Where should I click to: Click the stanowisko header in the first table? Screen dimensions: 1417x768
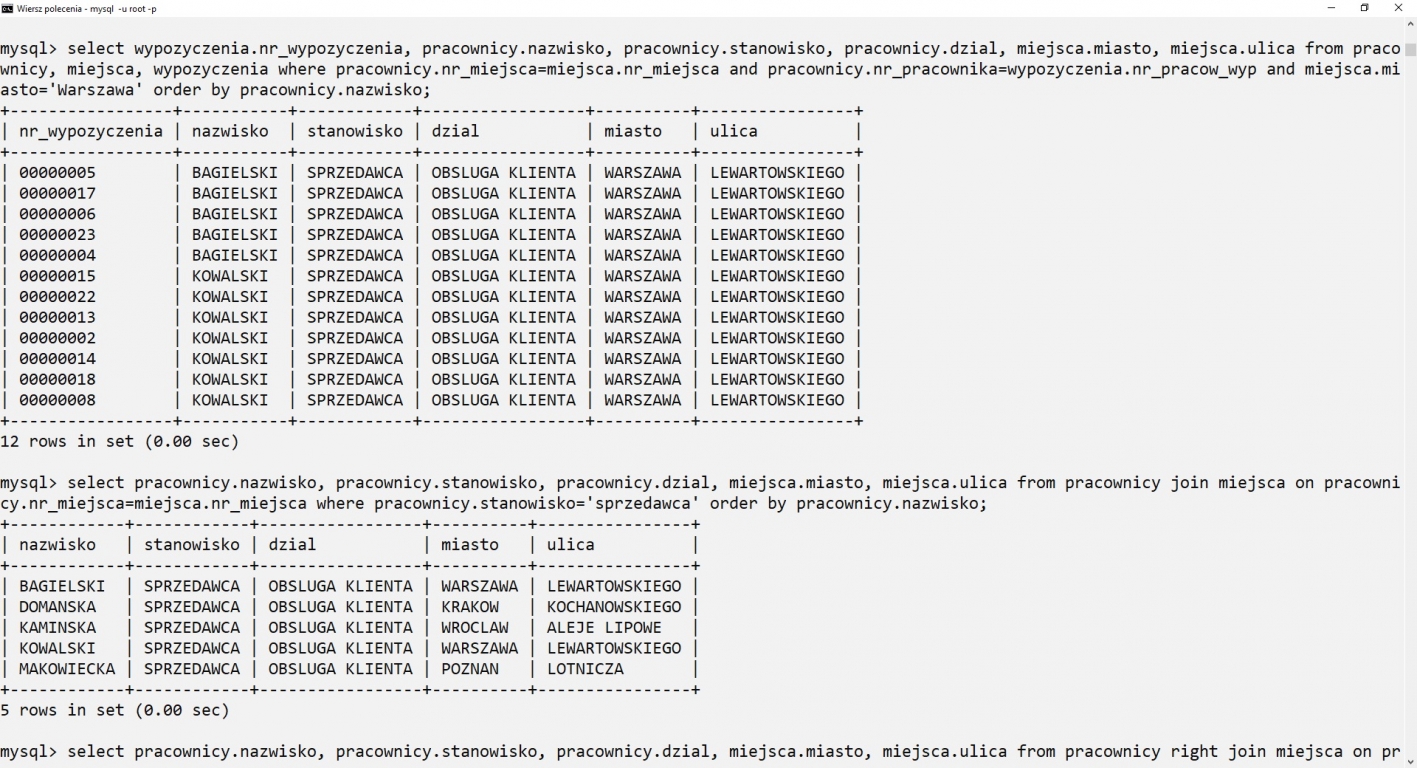[355, 131]
